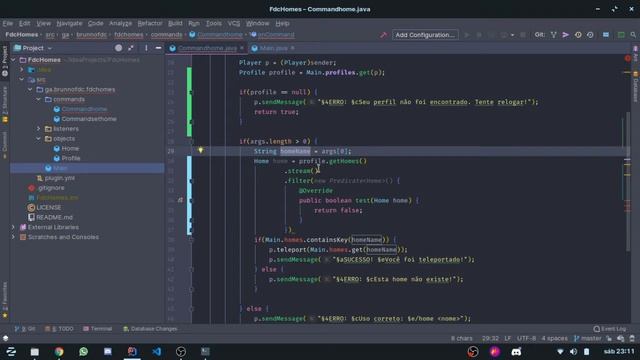
Task: Open Commandsethome class in tree
Action: (x=89, y=119)
